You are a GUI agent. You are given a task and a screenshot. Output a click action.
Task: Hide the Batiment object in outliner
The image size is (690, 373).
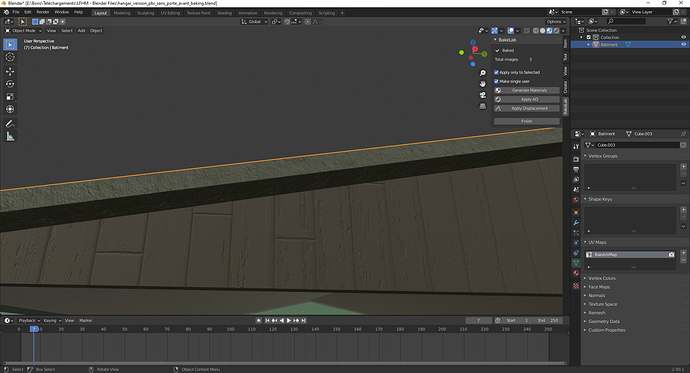(x=683, y=44)
